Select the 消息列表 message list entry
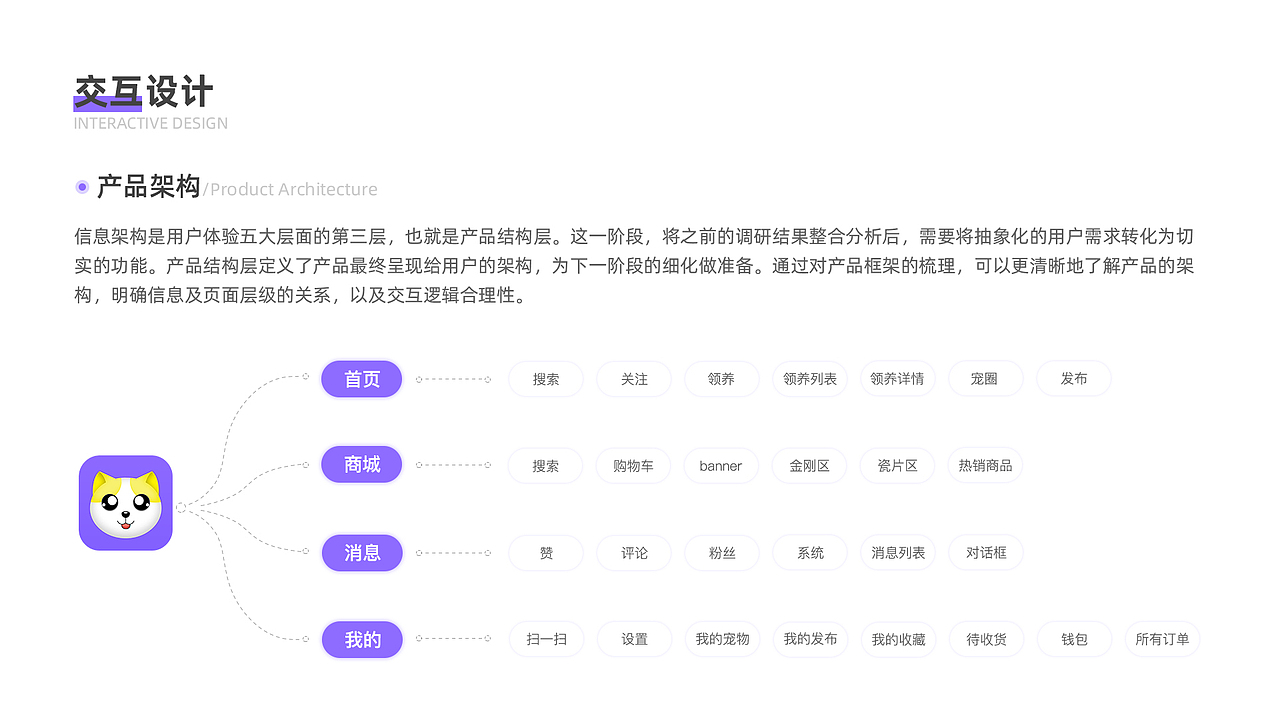This screenshot has height=720, width=1280. 897,552
